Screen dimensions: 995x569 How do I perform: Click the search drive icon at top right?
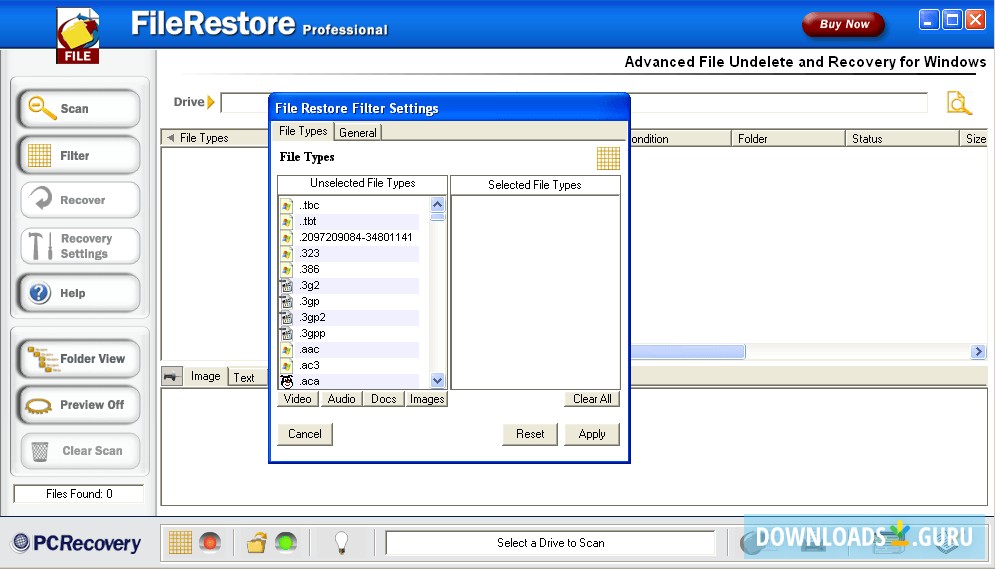point(959,103)
